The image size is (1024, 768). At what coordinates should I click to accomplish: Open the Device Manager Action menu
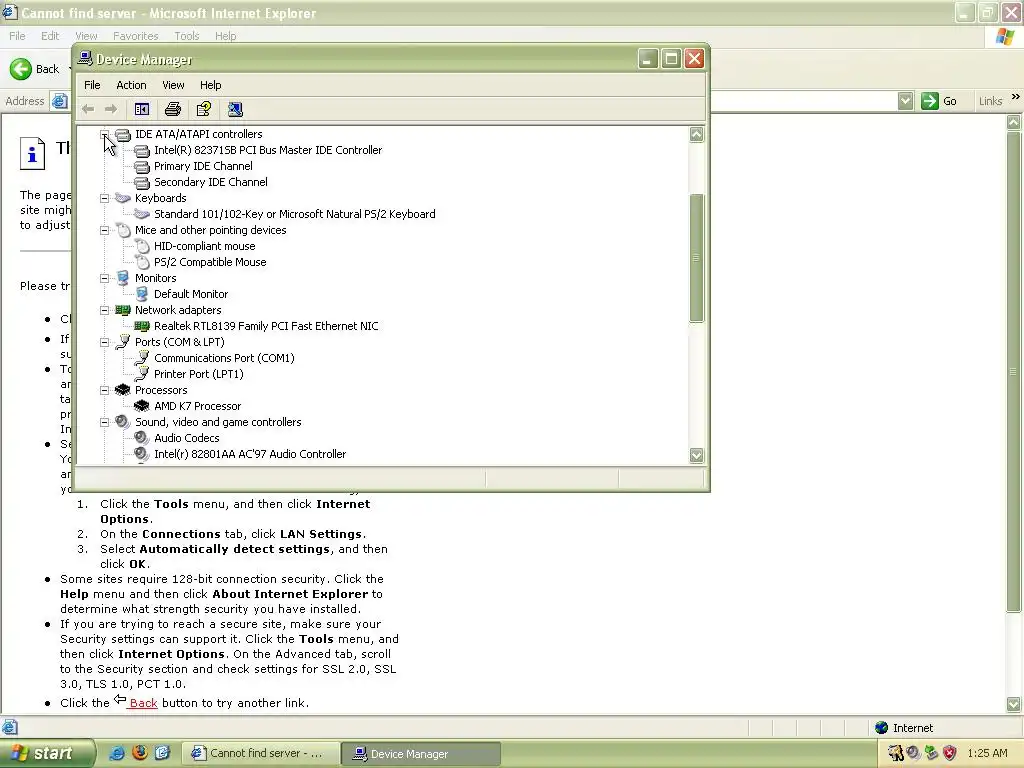click(x=131, y=85)
